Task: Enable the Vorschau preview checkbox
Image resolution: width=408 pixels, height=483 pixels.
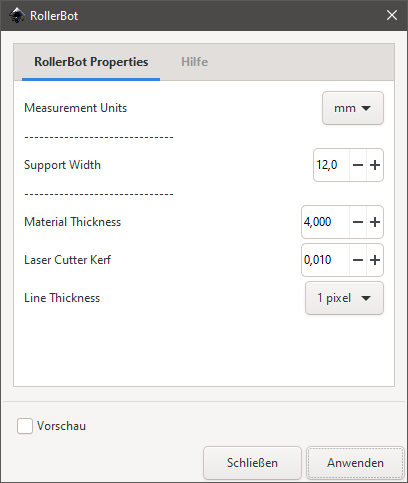Action: [x=25, y=426]
